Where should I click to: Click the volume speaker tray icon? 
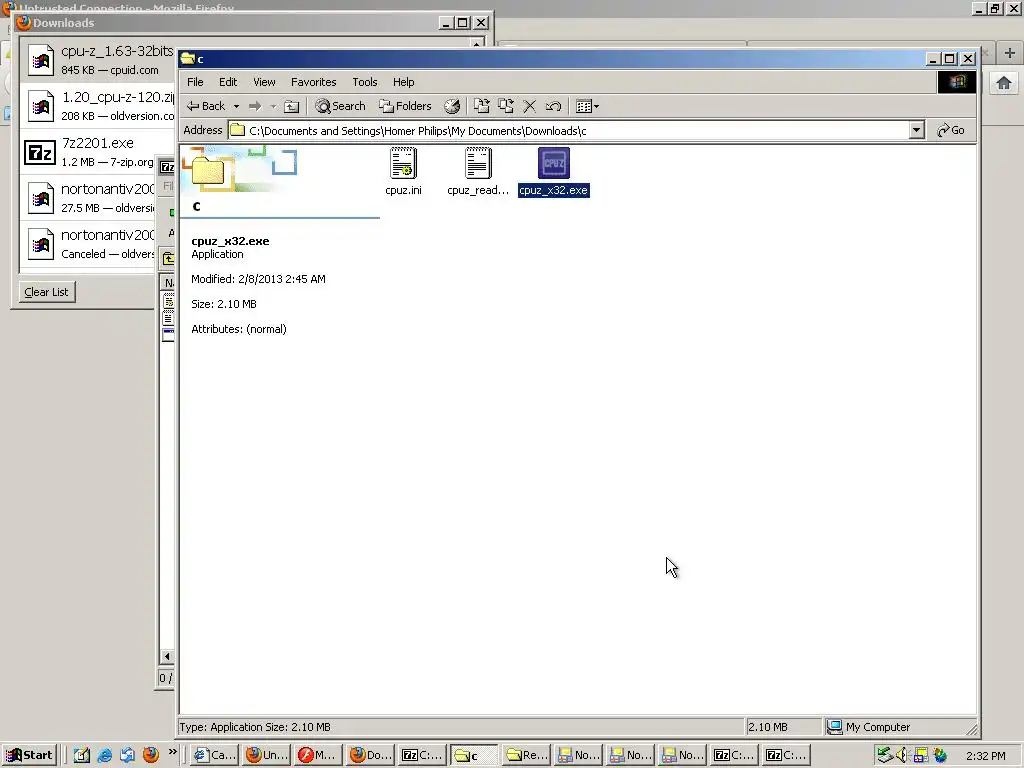click(902, 755)
